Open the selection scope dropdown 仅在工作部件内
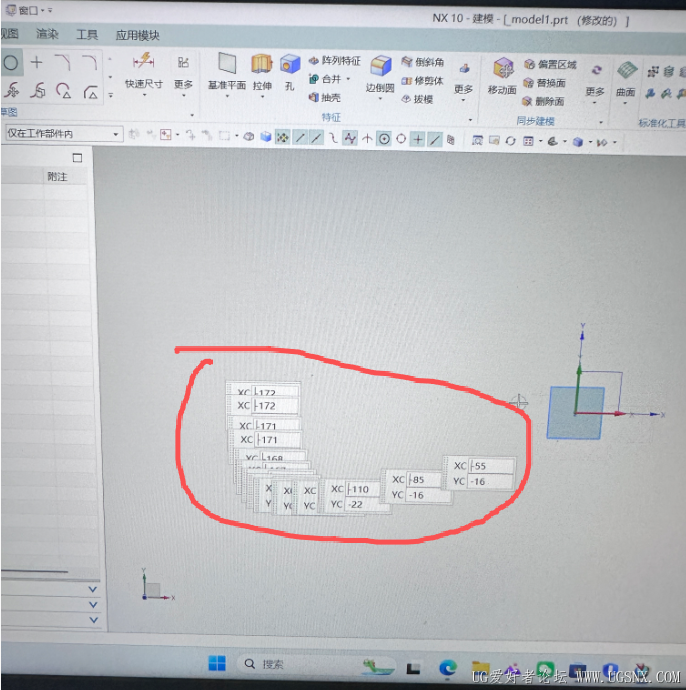Screen dimensions: 686x690 pos(63,133)
